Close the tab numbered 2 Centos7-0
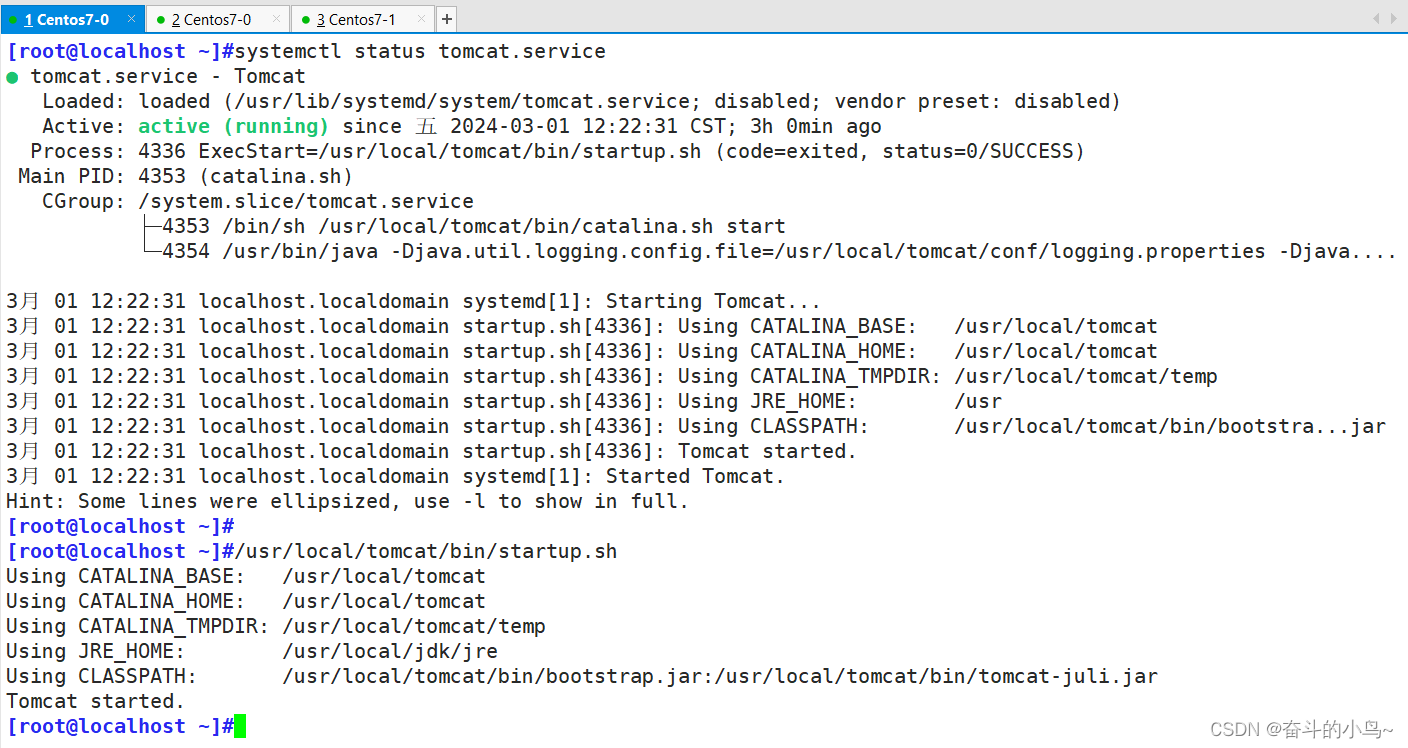Screen dimensions: 1408x748 tap(277, 19)
